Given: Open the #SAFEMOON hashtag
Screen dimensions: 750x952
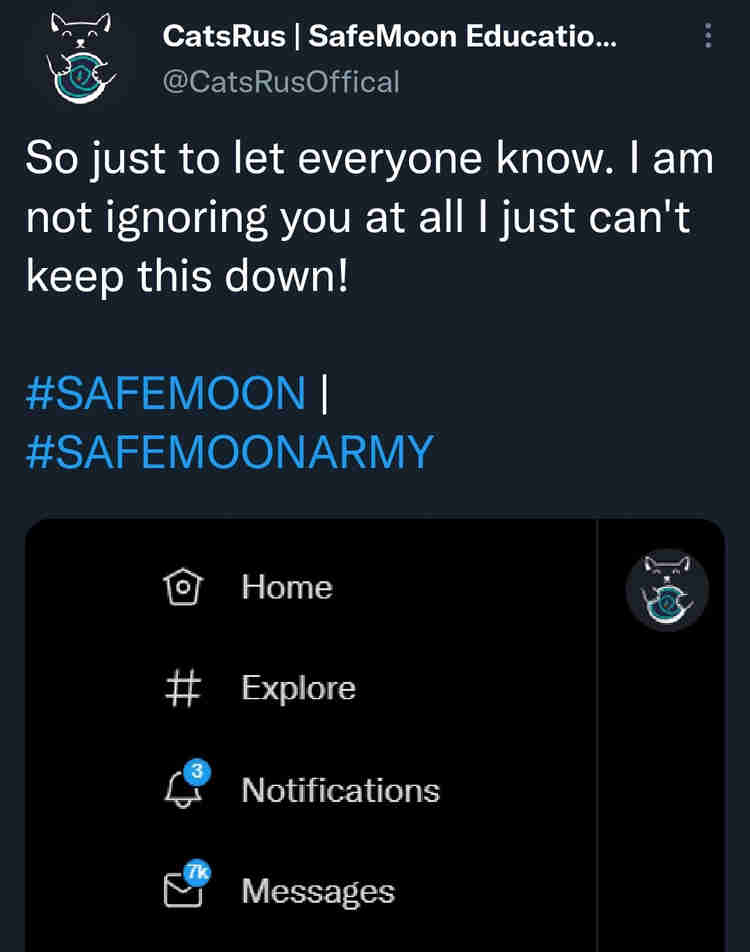Looking at the screenshot, I should (x=165, y=393).
